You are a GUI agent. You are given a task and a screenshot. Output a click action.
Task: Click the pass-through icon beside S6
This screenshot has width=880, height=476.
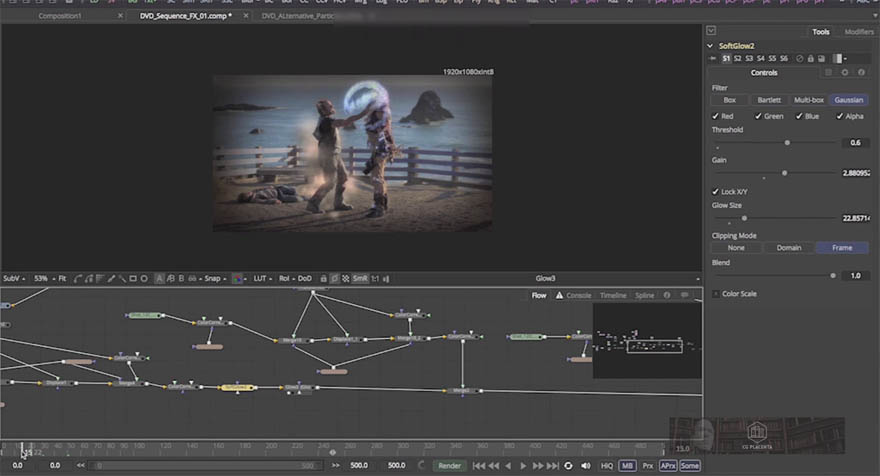pyautogui.click(x=799, y=58)
